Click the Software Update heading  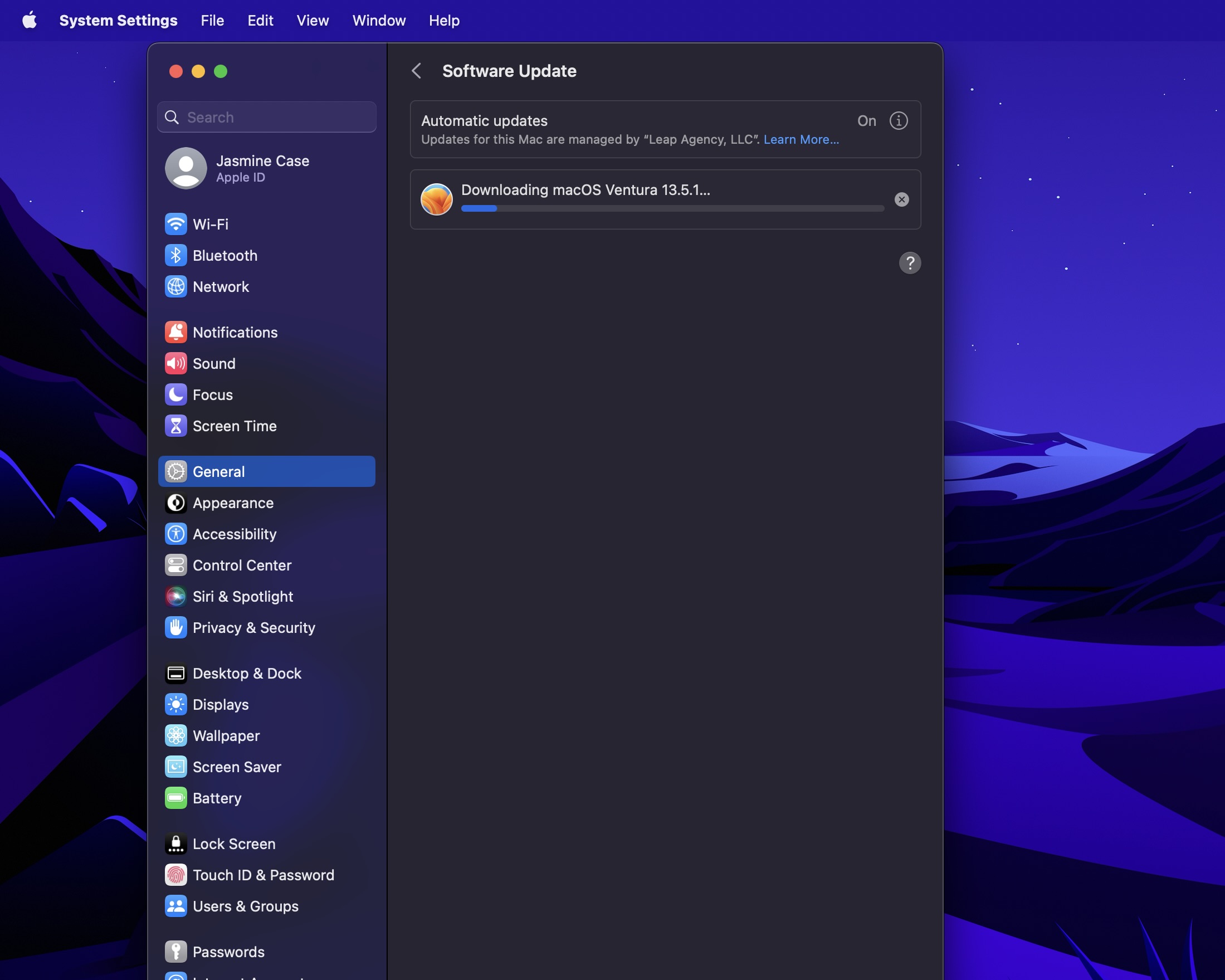pos(509,71)
